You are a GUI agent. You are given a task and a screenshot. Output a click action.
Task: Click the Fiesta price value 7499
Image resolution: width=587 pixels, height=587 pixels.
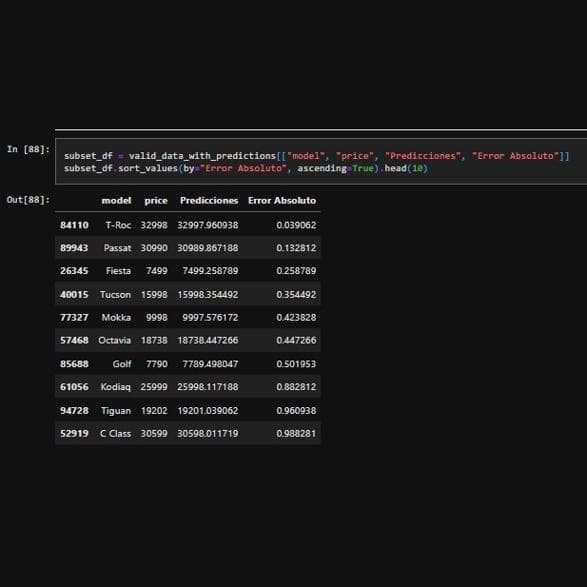pos(157,271)
